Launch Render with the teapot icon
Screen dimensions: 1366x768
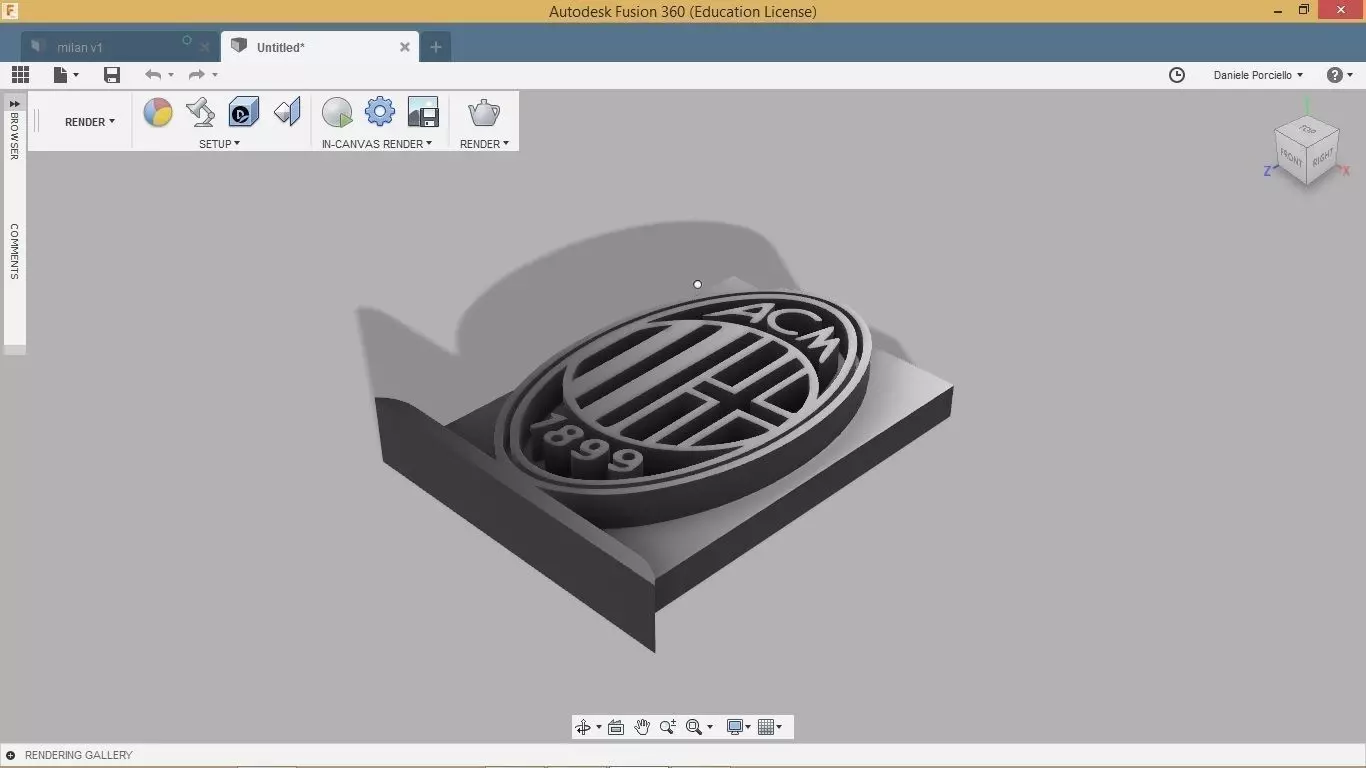click(x=484, y=112)
